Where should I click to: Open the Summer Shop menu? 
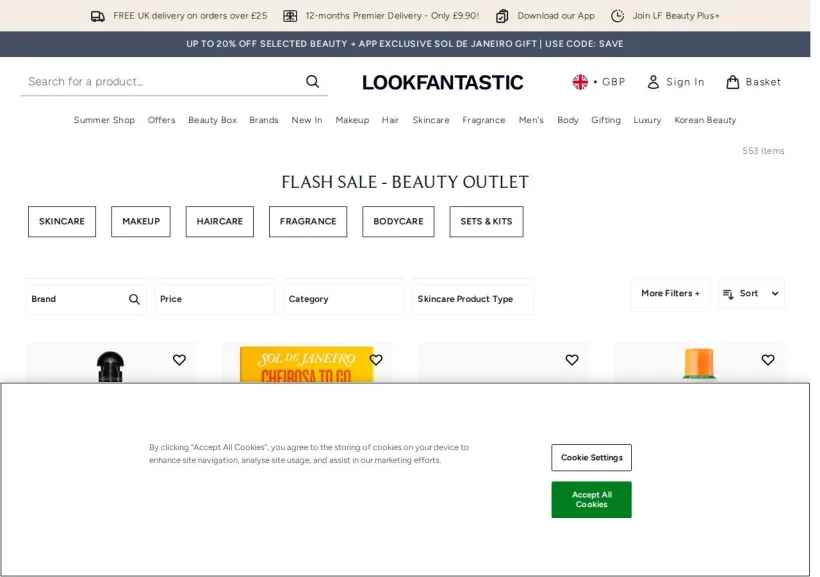coord(104,120)
